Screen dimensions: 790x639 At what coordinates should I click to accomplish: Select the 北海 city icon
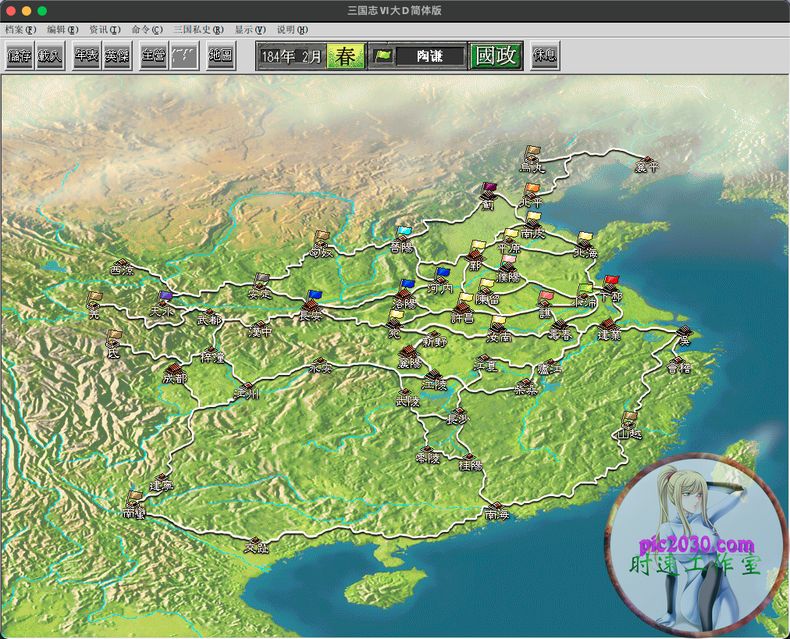(x=585, y=245)
